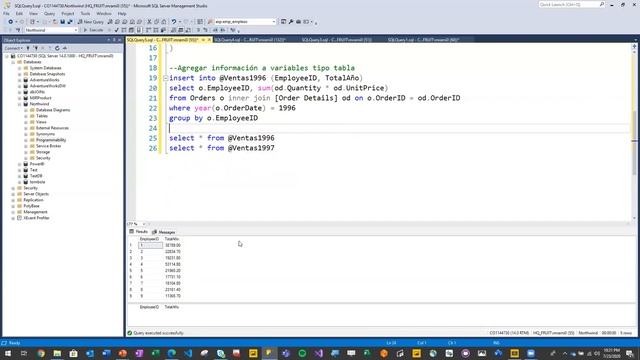
Task: Select the Database Snapshots tree item
Action: point(47,74)
